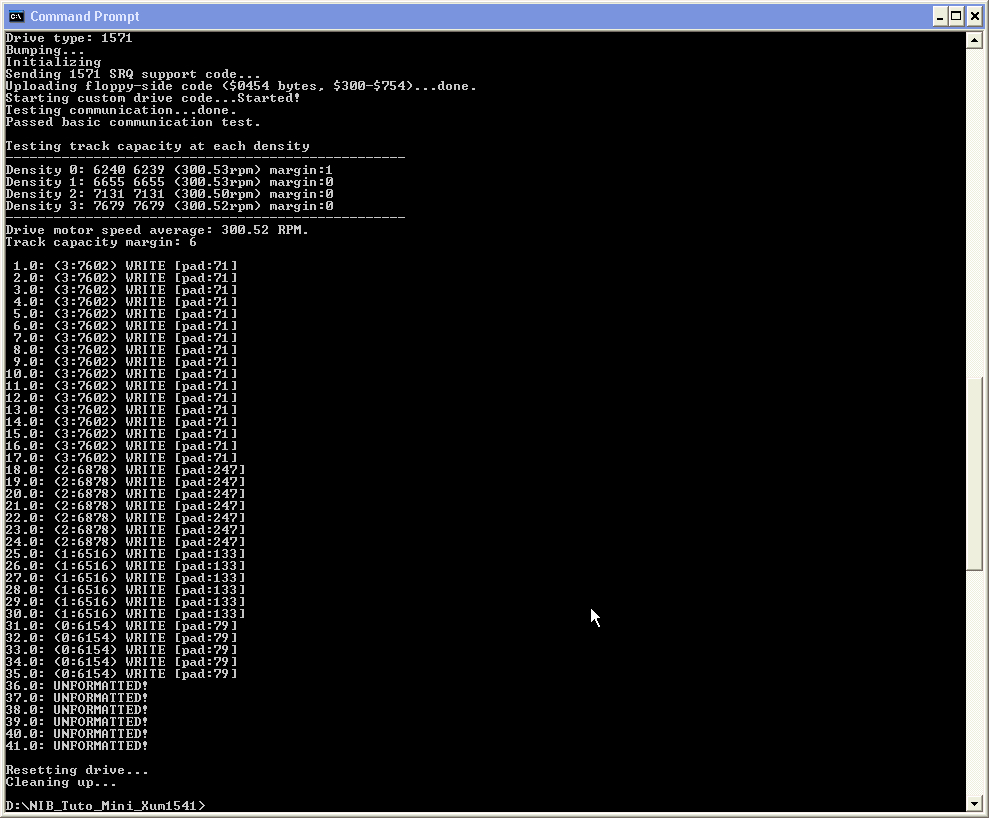The width and height of the screenshot is (989, 818).
Task: Click the 'Drive motor speed average' line
Action: pos(157,230)
